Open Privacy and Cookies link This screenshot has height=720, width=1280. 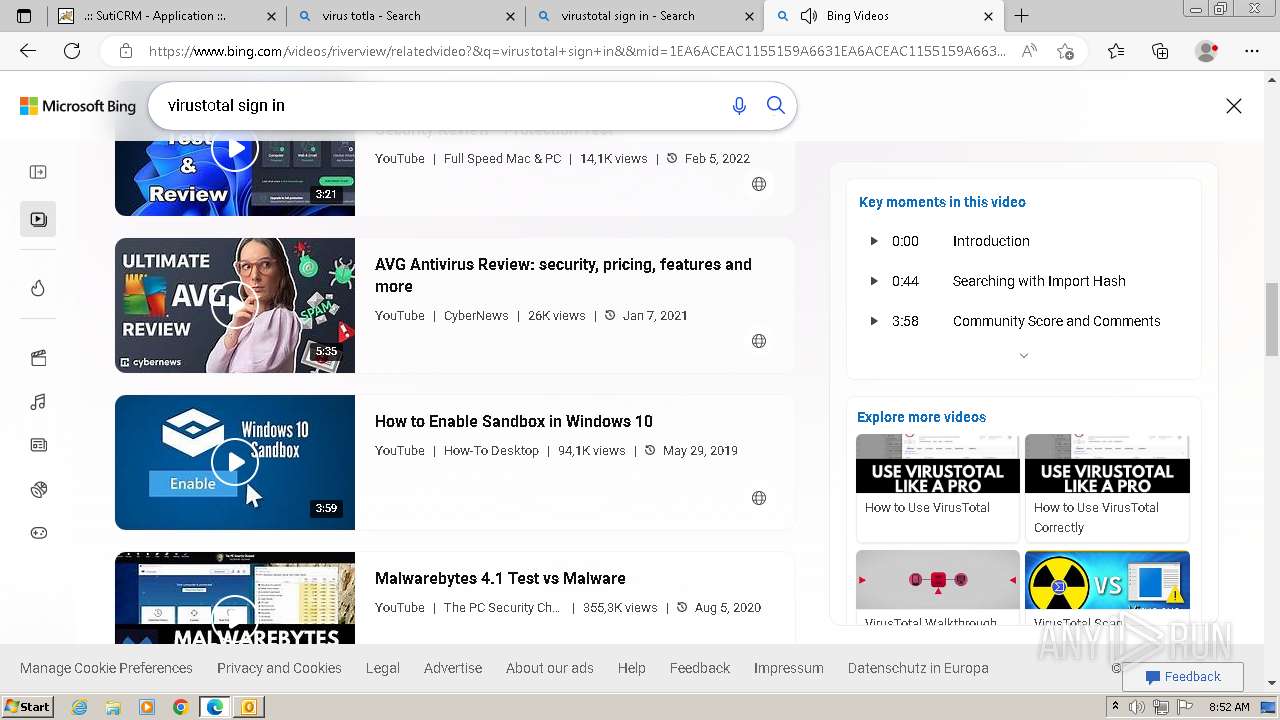[x=279, y=668]
